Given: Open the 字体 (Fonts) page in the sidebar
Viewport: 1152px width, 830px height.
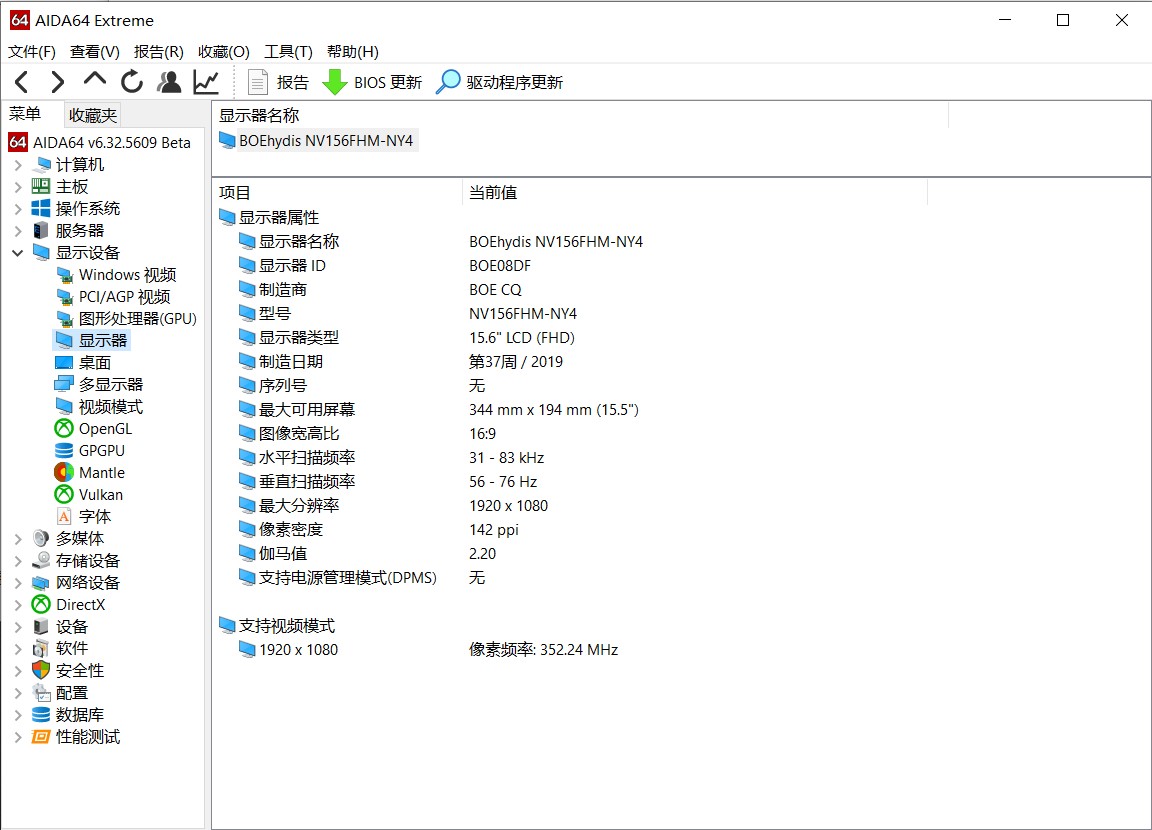Looking at the screenshot, I should (95, 516).
